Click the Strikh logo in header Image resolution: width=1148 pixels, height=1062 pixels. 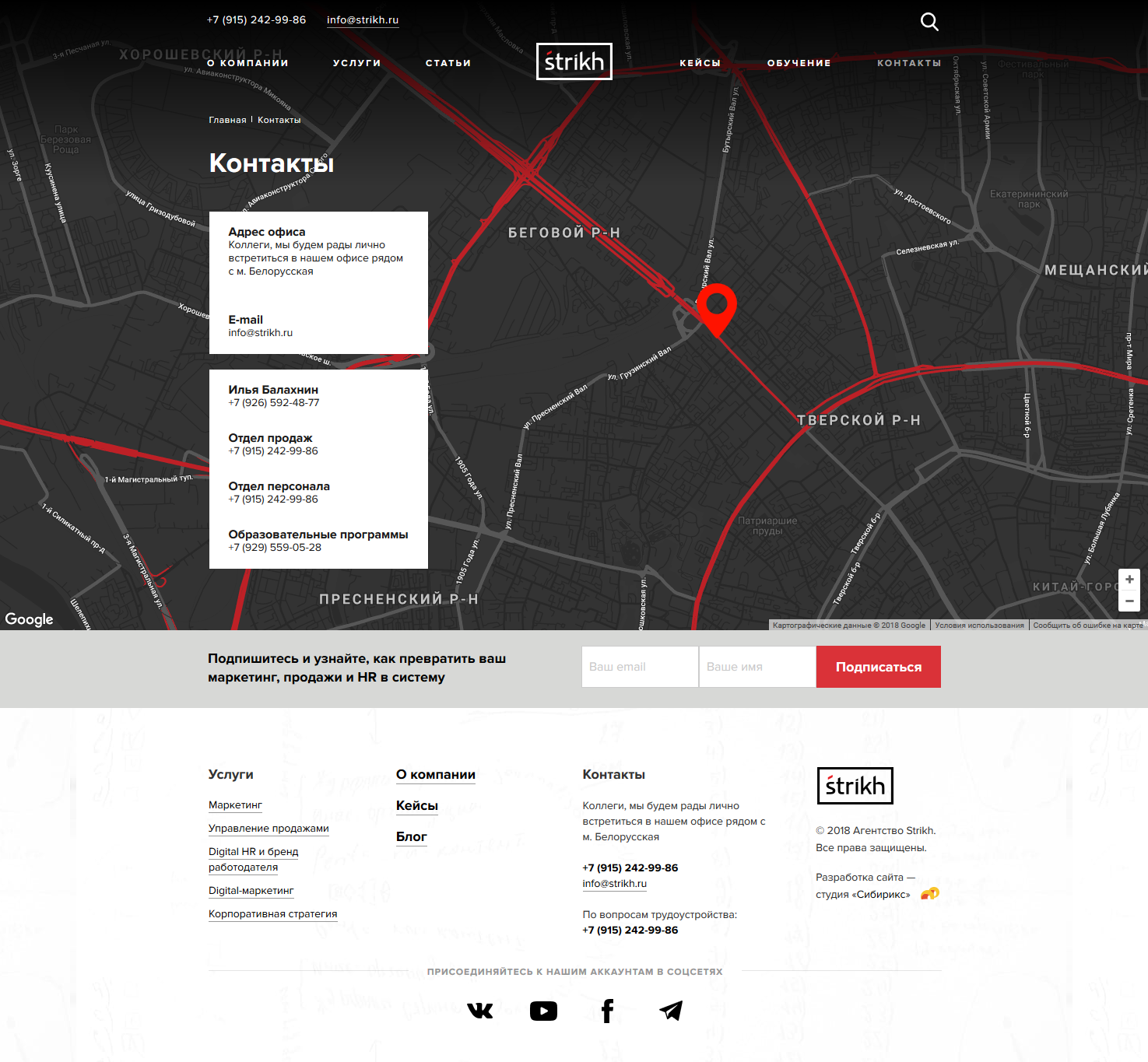(x=574, y=61)
